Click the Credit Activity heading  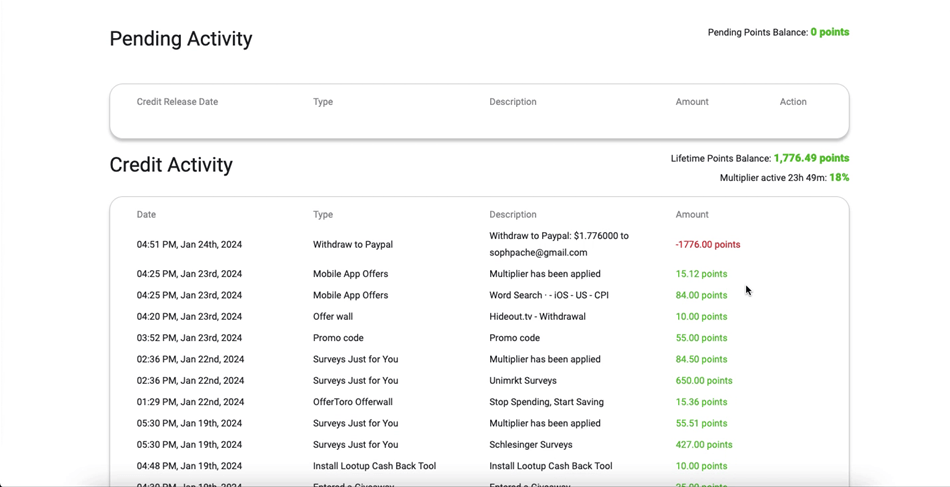[x=171, y=165]
